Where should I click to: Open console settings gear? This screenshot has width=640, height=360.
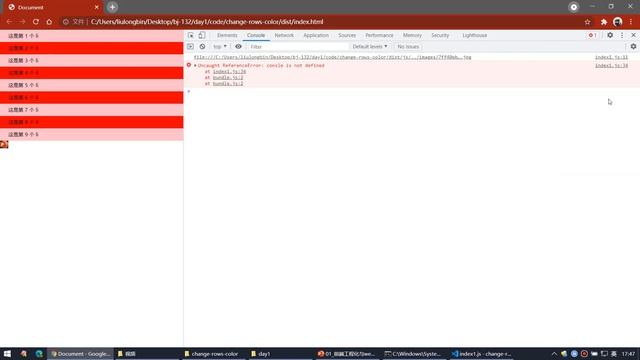point(633,47)
